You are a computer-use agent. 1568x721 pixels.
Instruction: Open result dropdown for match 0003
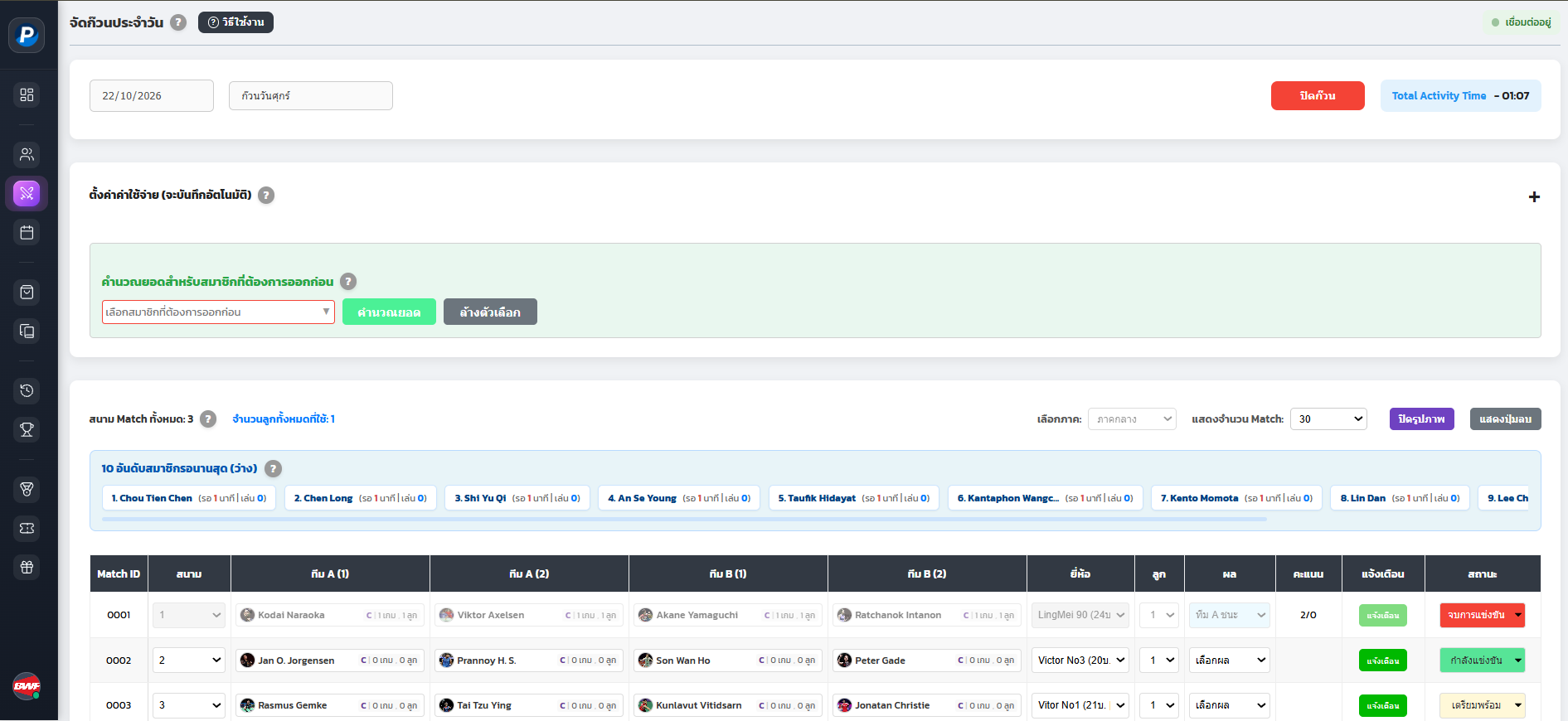click(x=1230, y=705)
